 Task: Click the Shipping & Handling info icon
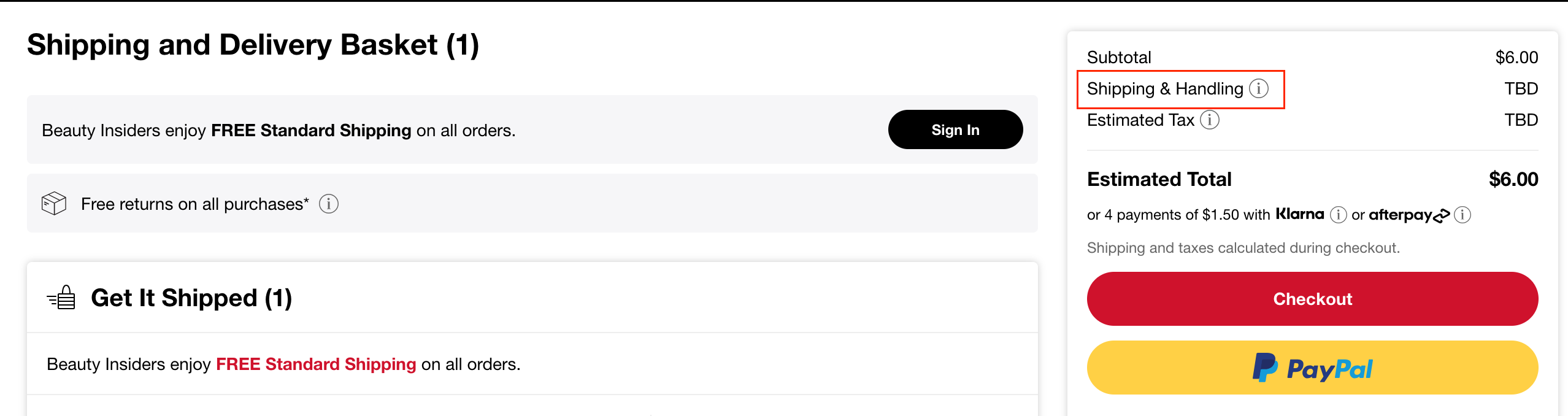1259,89
